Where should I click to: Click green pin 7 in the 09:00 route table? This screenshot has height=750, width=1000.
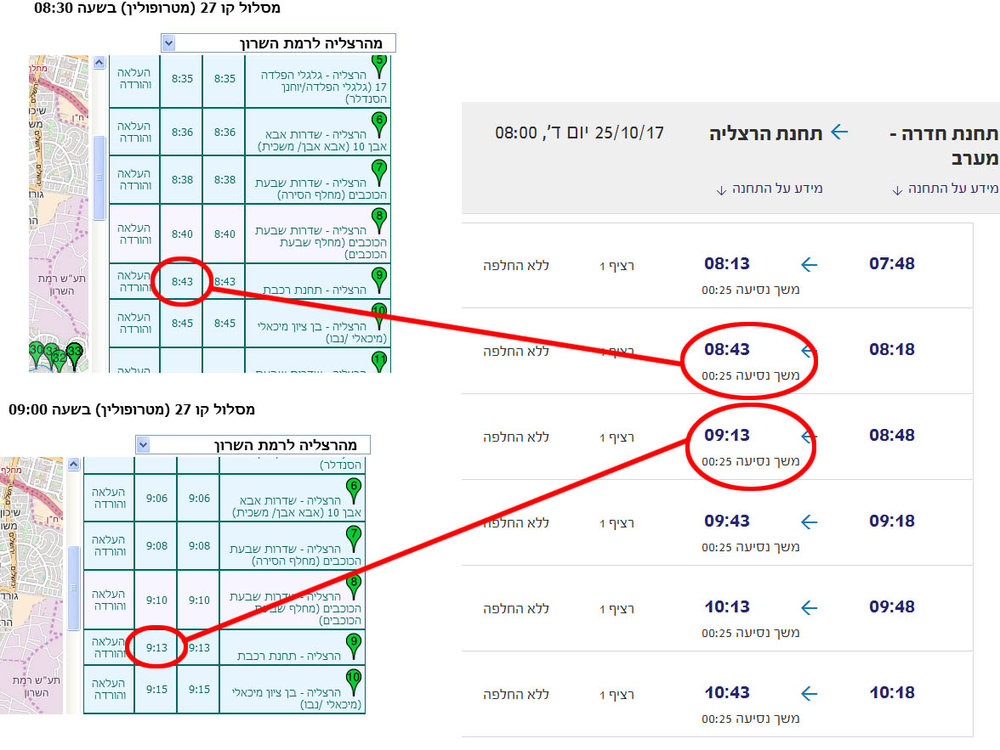pos(354,538)
